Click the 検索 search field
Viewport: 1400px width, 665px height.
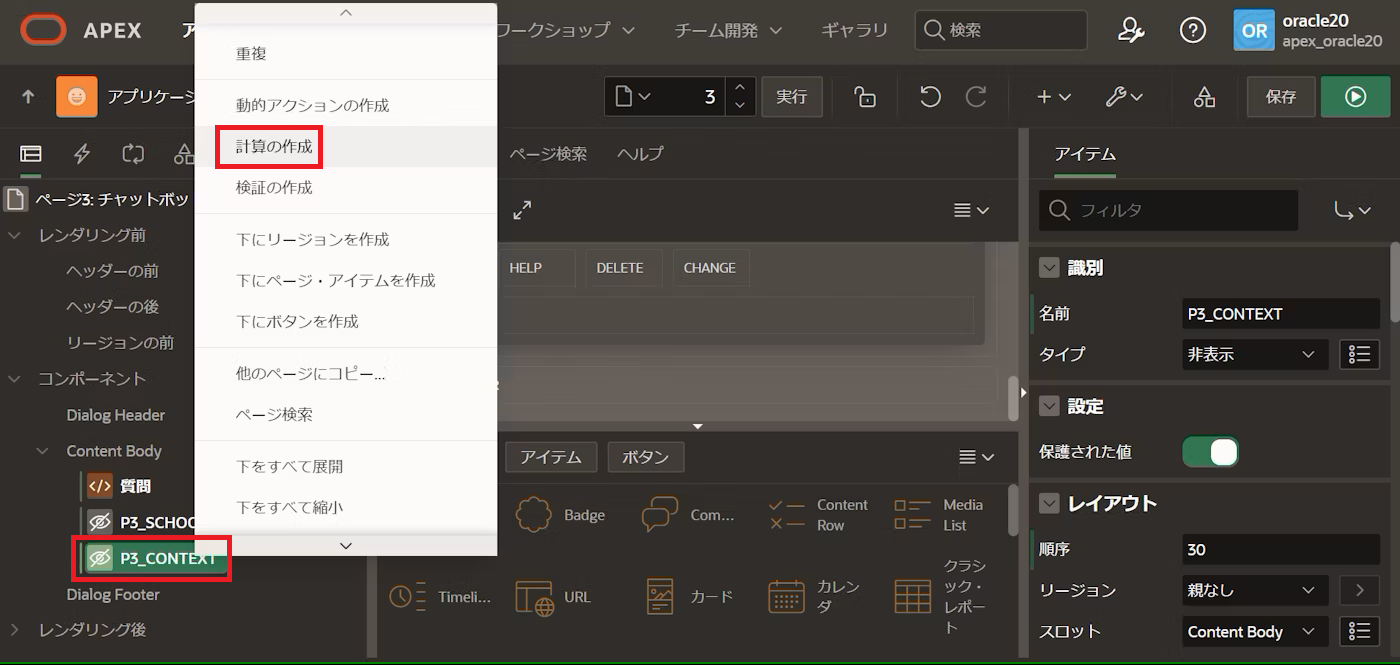pyautogui.click(x=1000, y=30)
